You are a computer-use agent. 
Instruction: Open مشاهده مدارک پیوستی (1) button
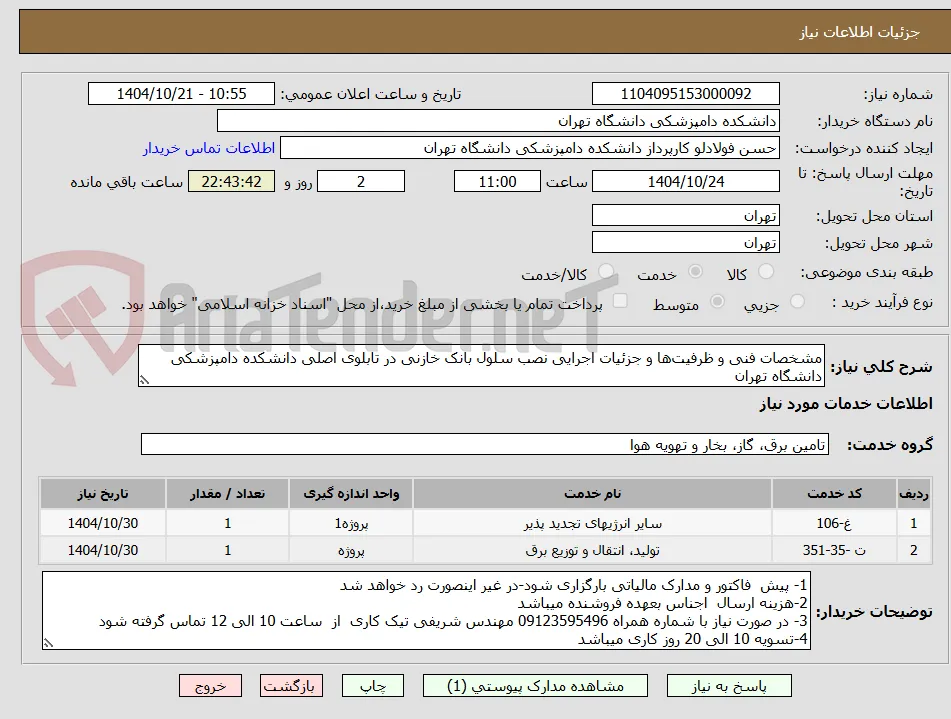tap(535, 686)
